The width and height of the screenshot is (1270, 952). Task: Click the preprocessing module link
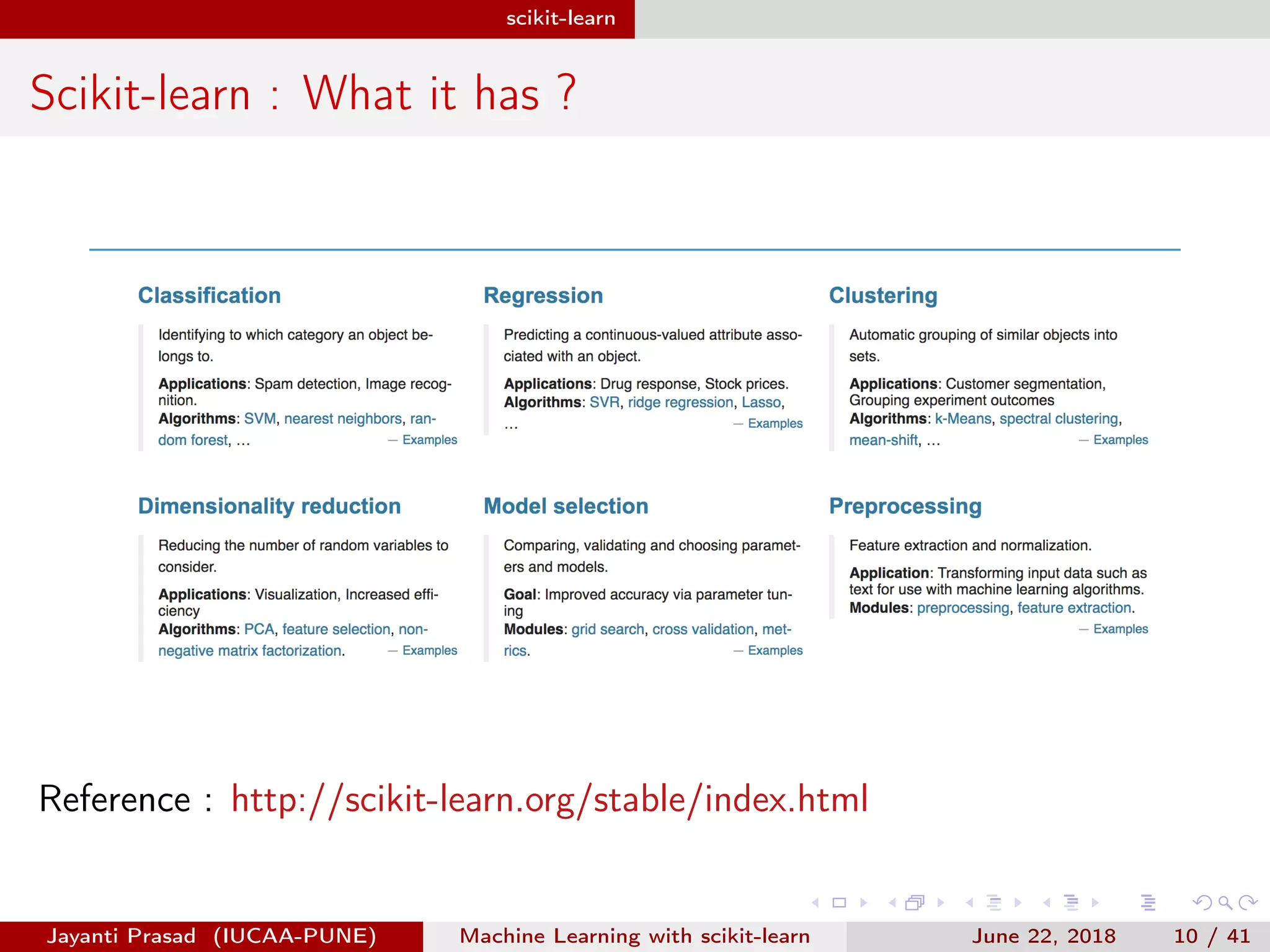pyautogui.click(x=963, y=609)
